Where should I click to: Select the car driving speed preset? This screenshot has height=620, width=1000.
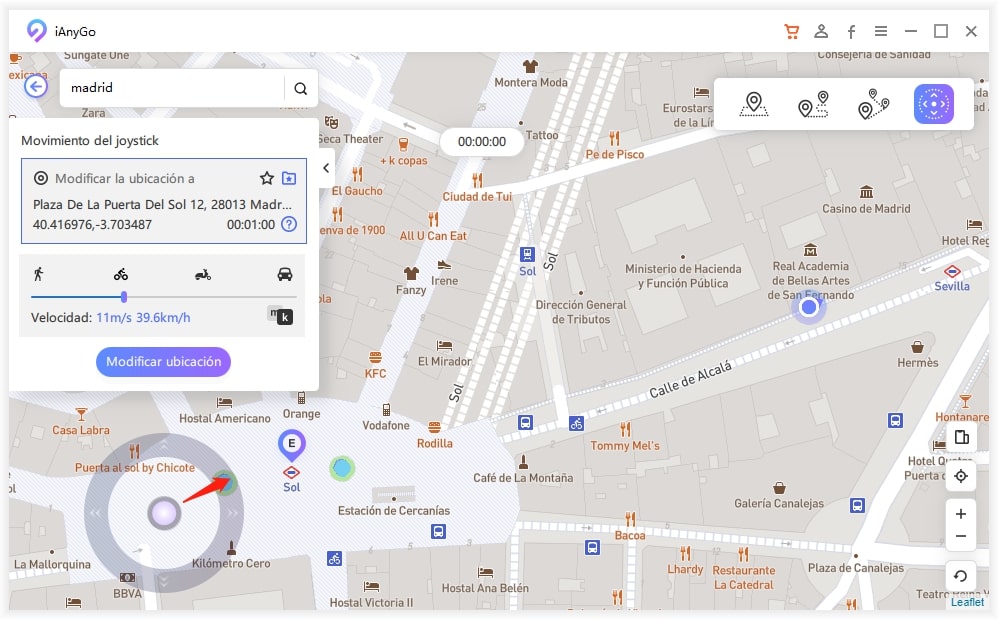pos(285,274)
